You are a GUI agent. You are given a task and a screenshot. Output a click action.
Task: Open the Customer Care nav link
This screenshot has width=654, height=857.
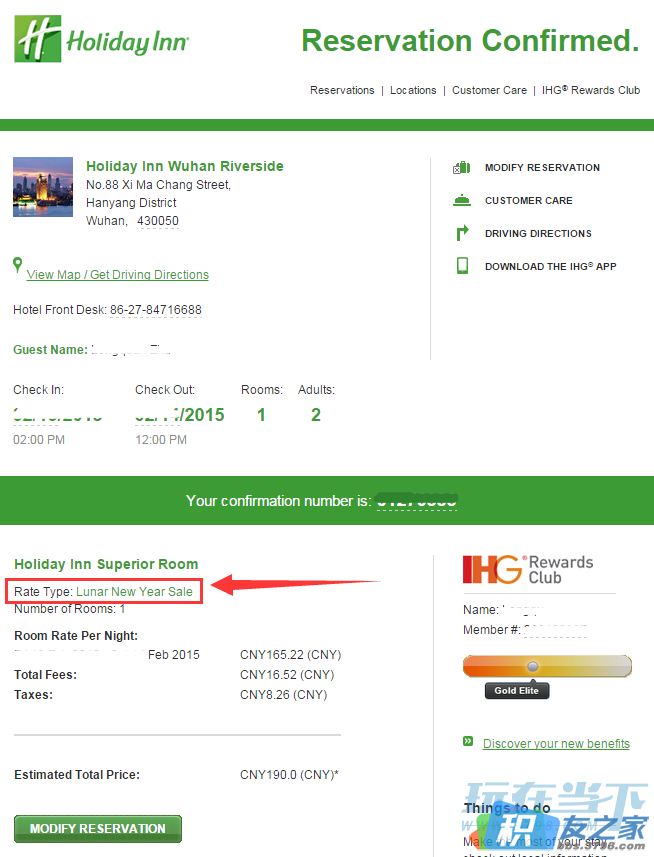click(x=489, y=90)
